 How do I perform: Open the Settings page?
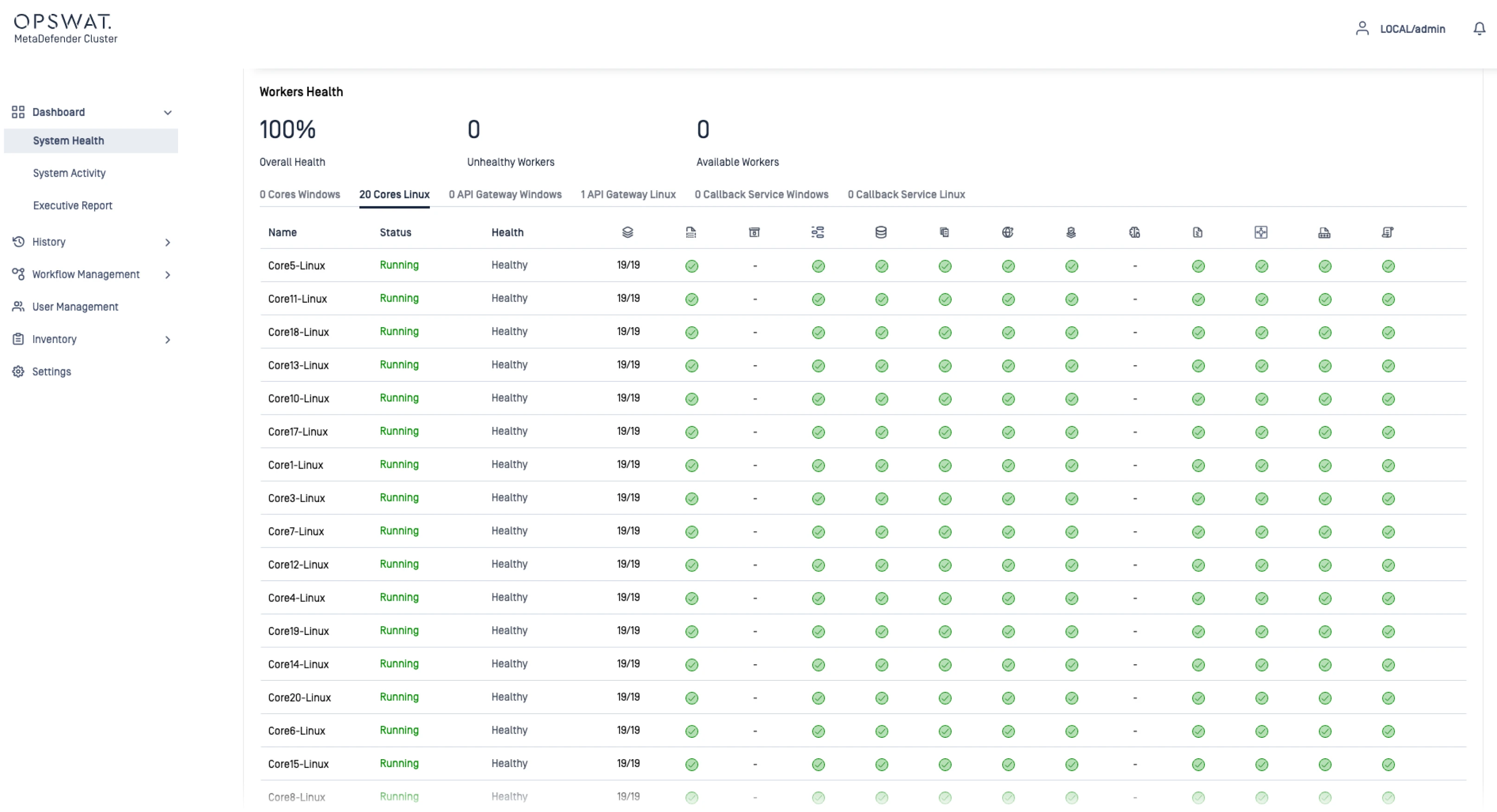51,372
